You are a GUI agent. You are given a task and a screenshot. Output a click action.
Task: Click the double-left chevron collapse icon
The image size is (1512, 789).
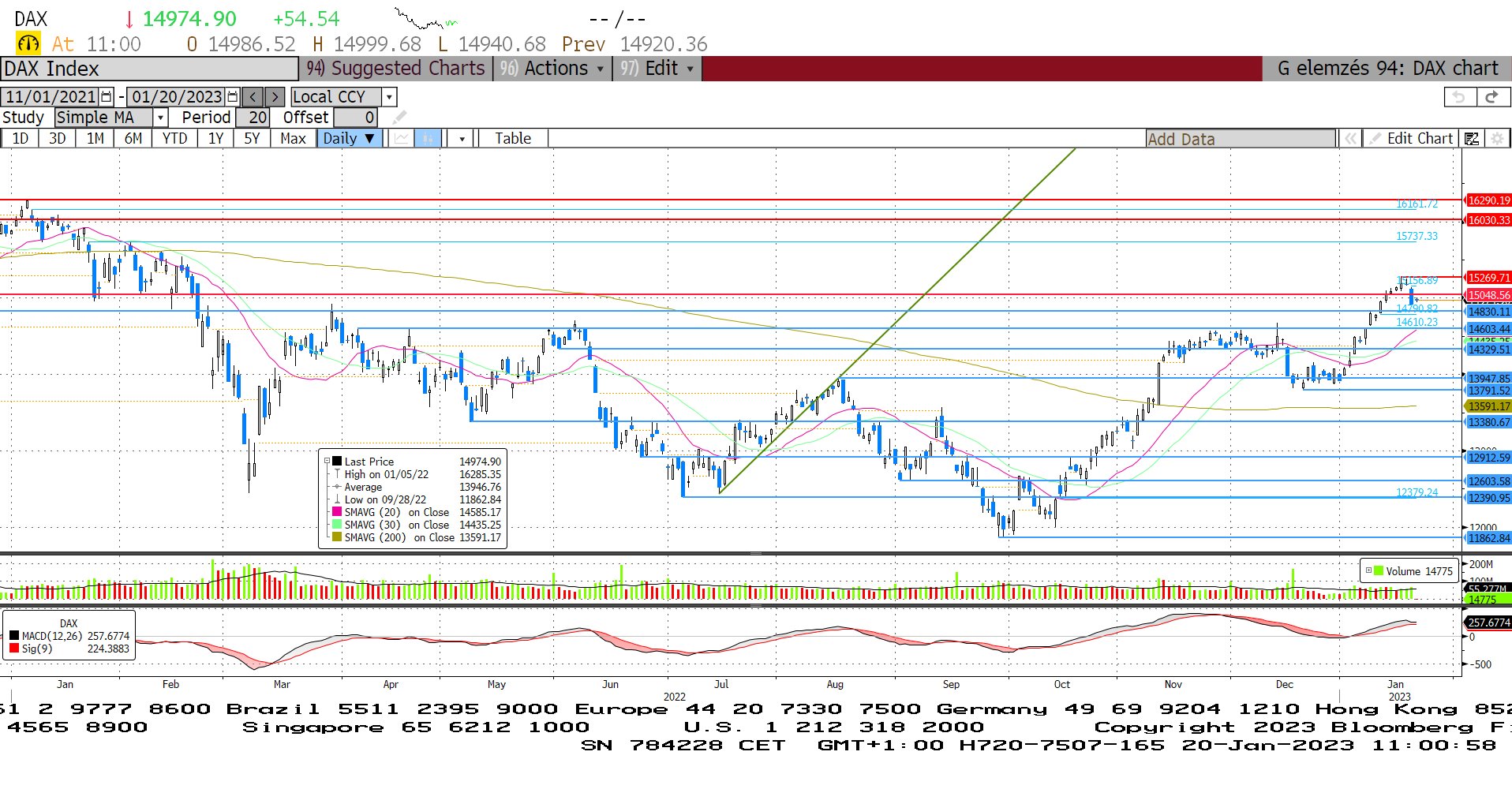coord(1350,139)
